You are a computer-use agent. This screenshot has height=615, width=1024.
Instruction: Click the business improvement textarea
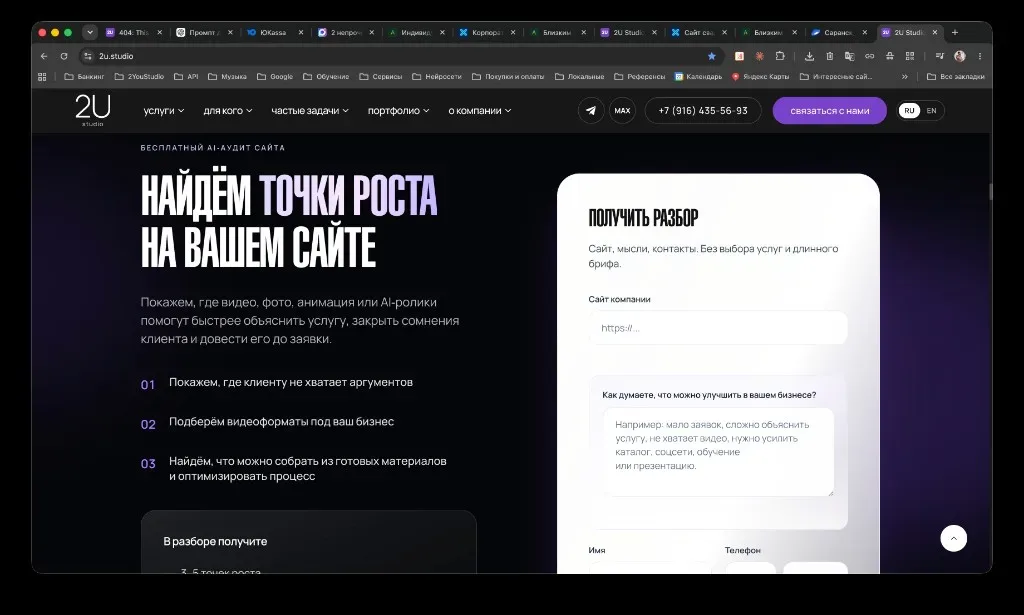coord(718,452)
